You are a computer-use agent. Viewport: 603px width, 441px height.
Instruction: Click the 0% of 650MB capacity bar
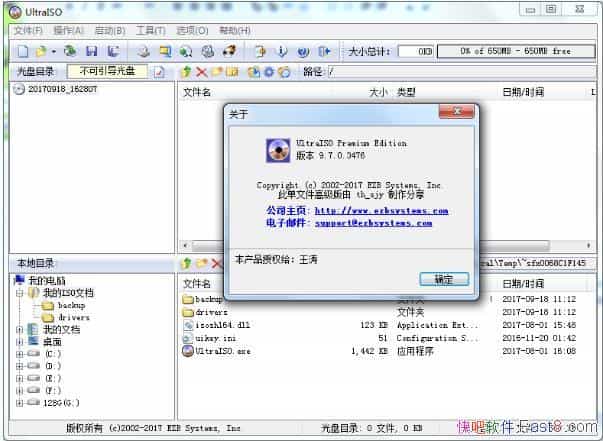pos(516,51)
